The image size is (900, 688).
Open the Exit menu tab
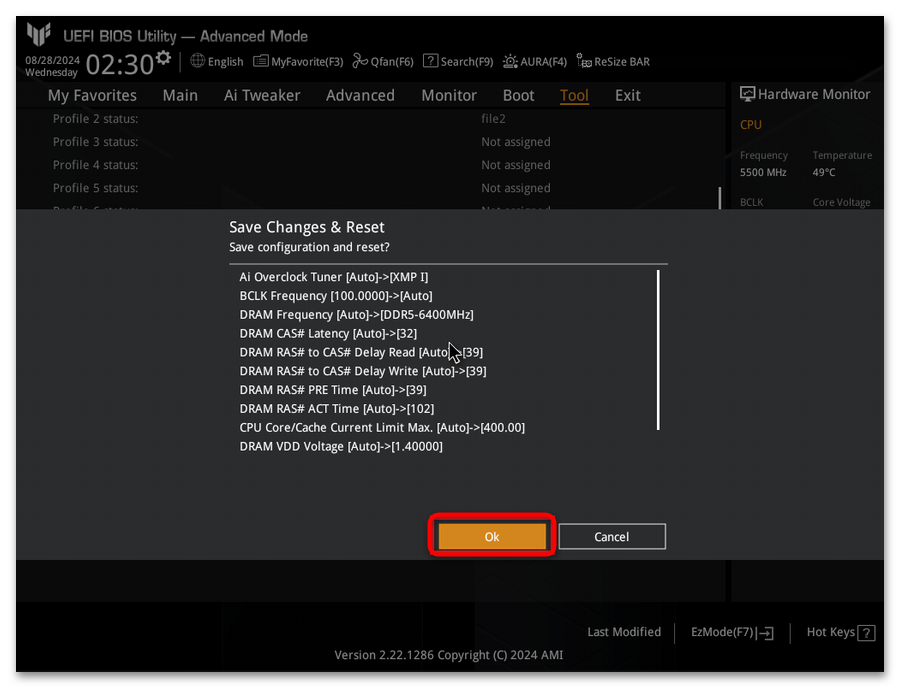[x=628, y=96]
